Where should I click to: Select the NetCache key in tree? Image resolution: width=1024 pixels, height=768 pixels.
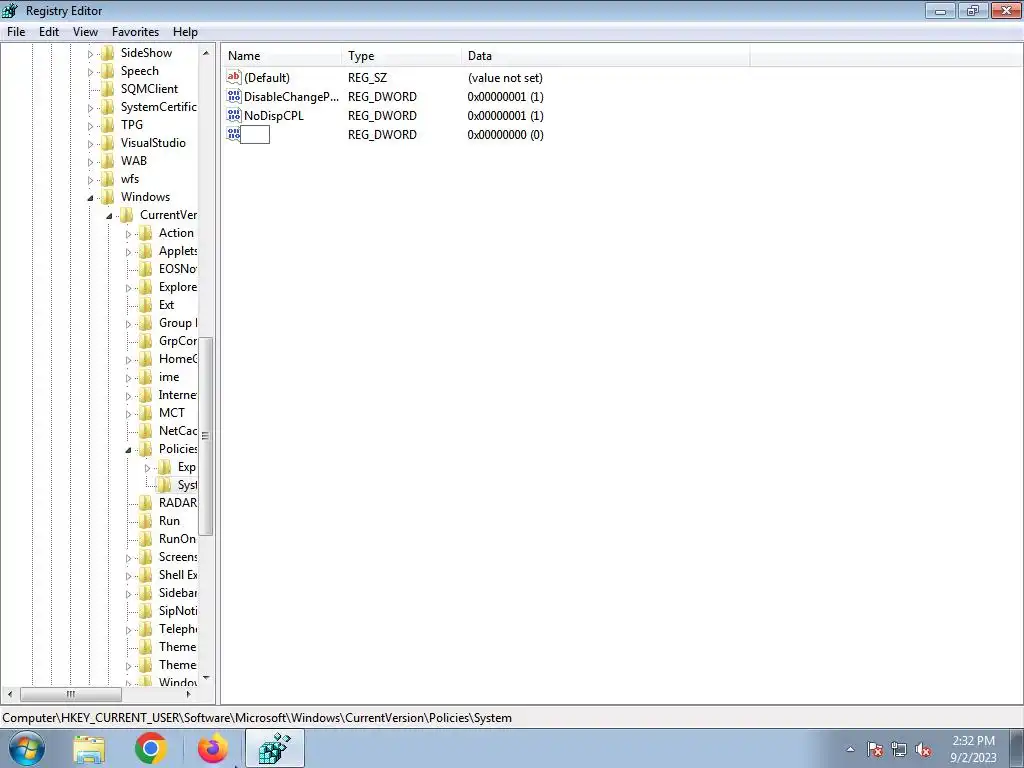(178, 431)
